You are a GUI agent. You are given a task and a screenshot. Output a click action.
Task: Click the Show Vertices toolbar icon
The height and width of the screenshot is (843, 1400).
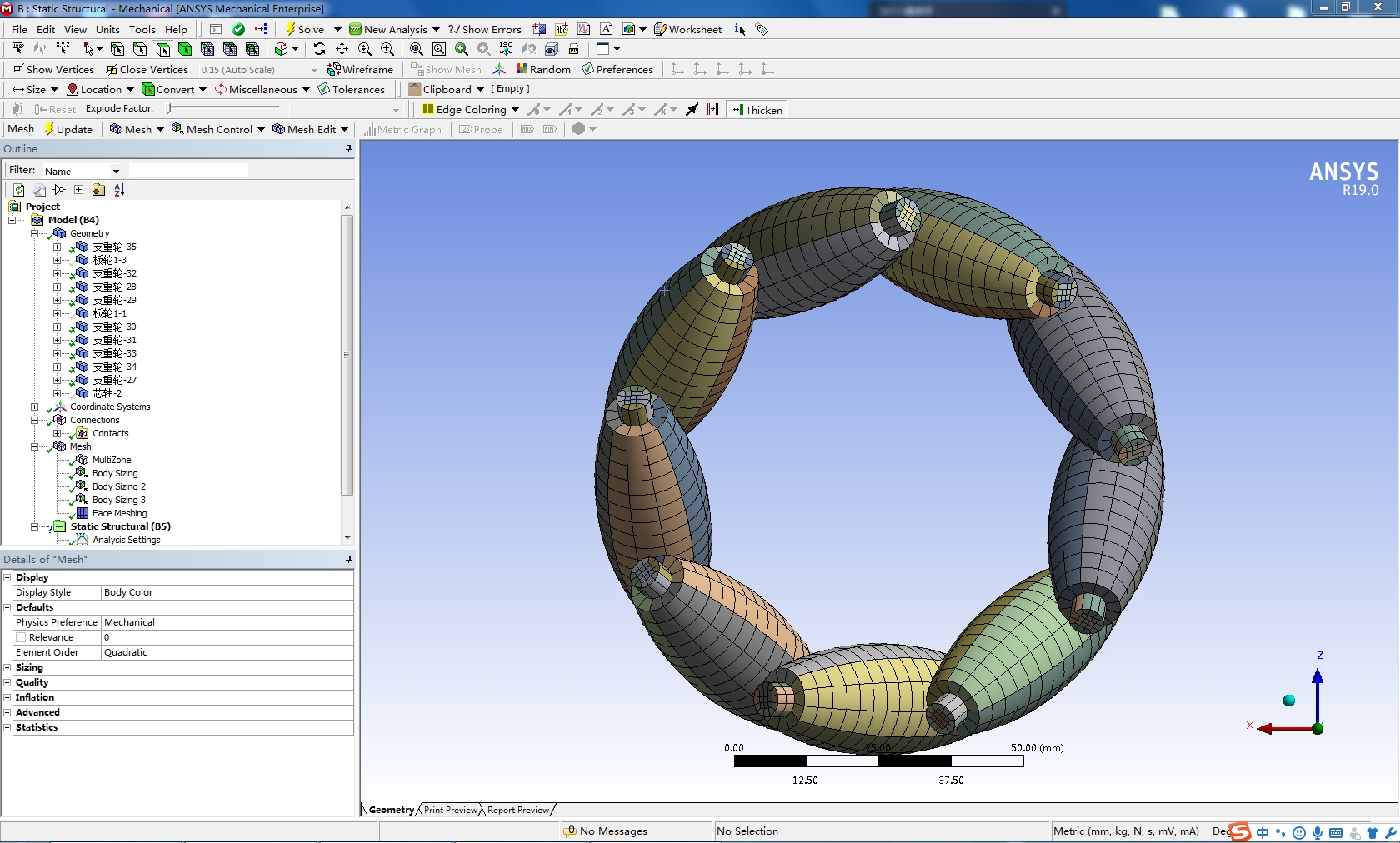[x=17, y=69]
